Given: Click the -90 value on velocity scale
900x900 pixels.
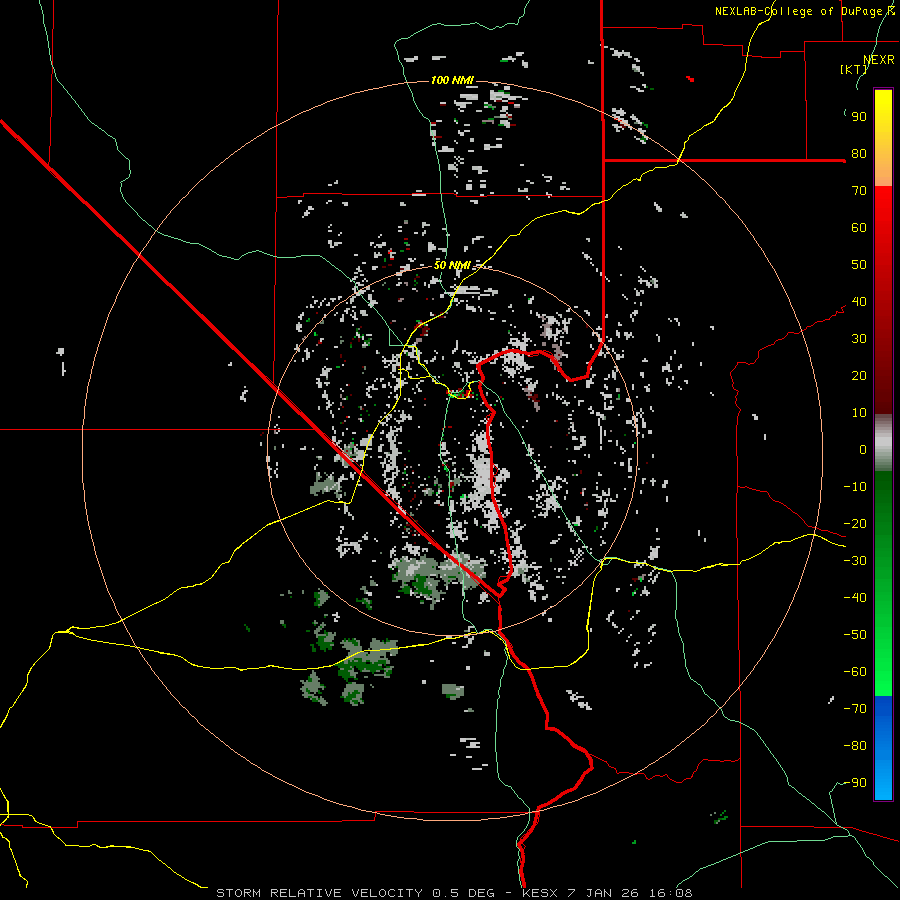Looking at the screenshot, I should [x=855, y=783].
